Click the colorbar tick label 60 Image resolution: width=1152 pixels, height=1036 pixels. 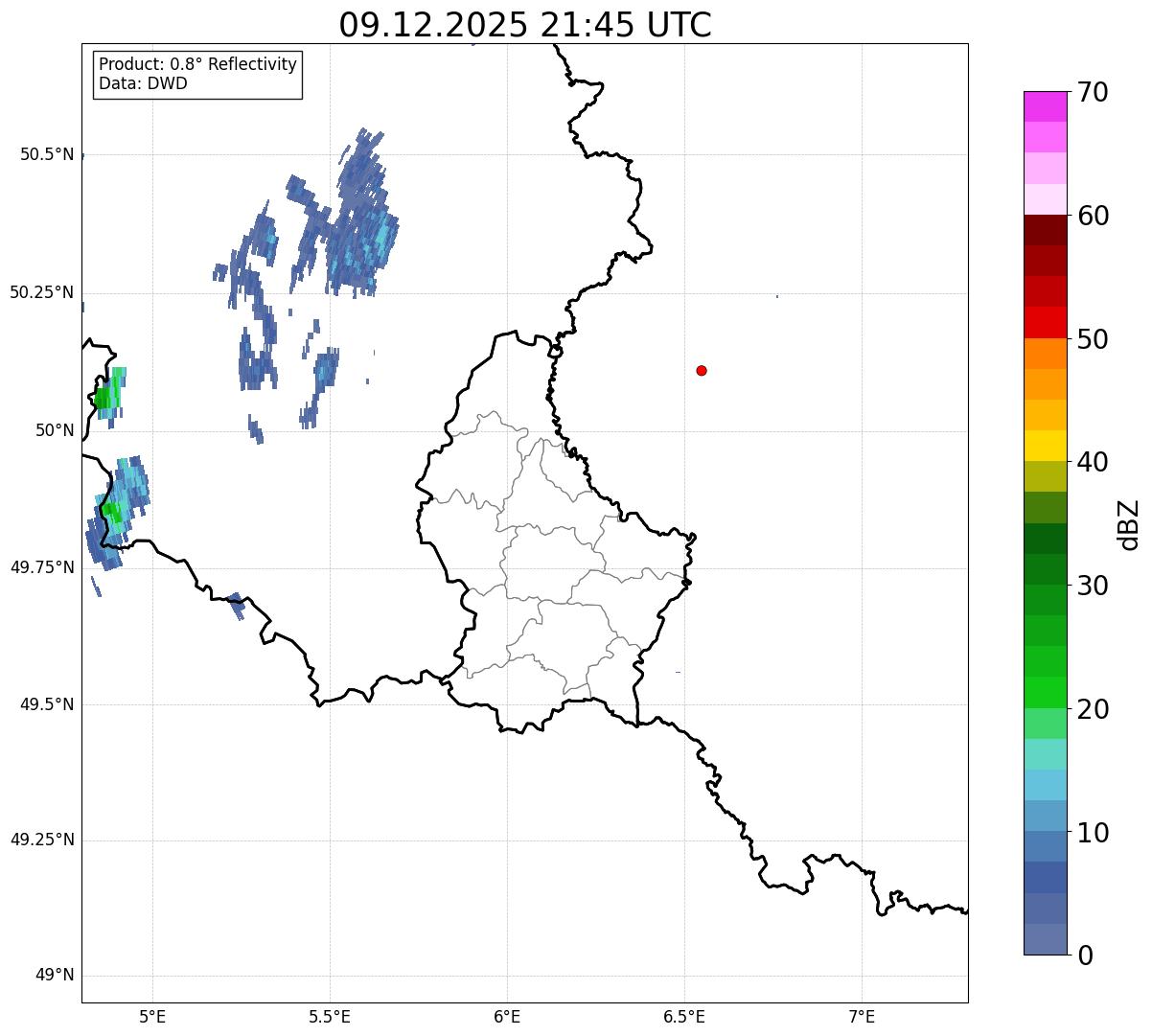(1092, 217)
